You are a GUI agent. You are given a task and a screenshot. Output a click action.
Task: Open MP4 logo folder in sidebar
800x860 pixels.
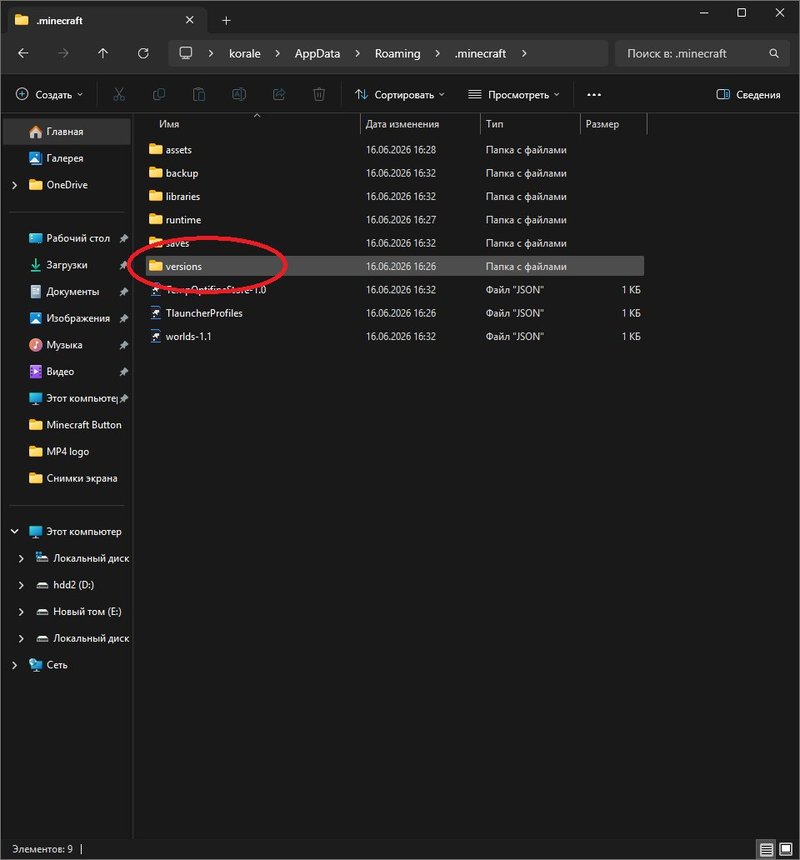point(67,451)
